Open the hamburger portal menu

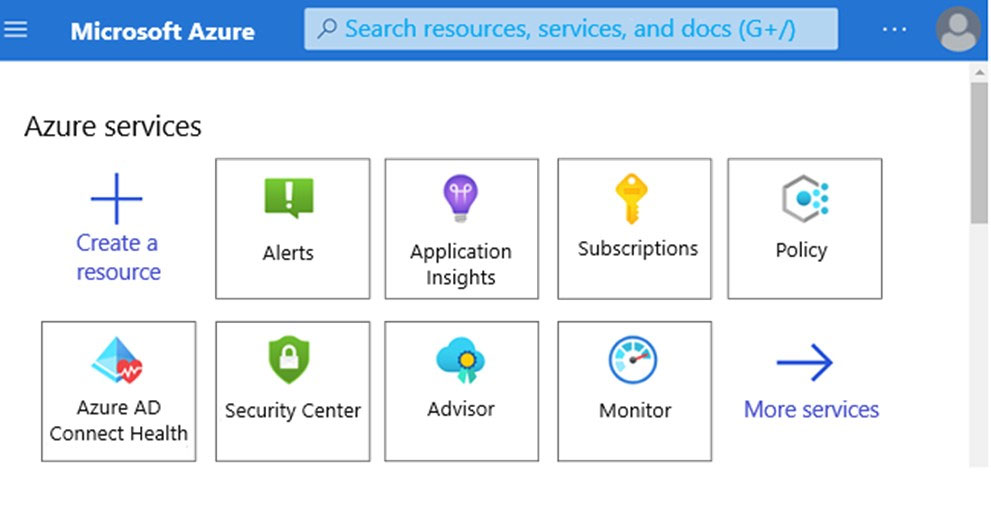[x=15, y=30]
